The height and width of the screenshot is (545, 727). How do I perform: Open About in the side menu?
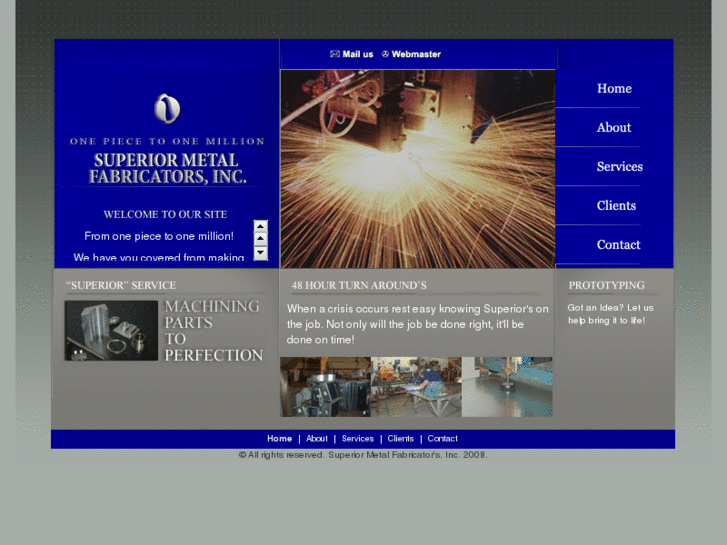click(x=614, y=127)
